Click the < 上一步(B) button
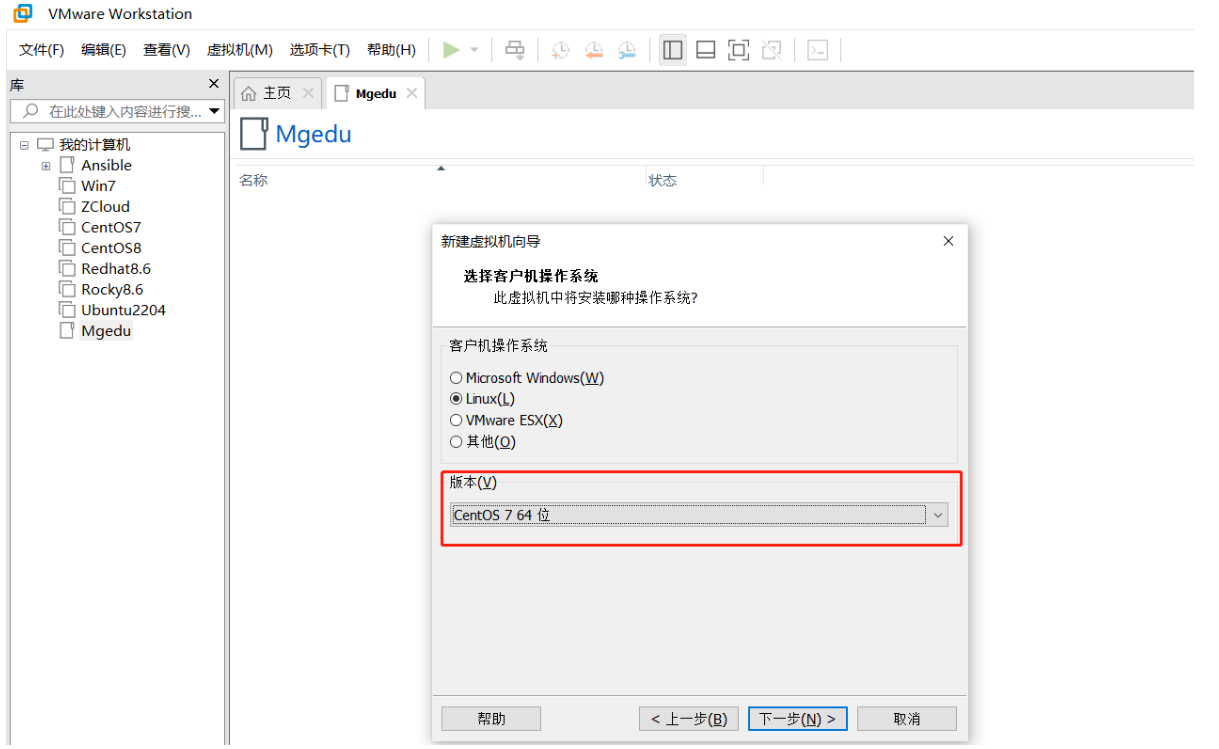This screenshot has width=1219, height=749. tap(689, 719)
